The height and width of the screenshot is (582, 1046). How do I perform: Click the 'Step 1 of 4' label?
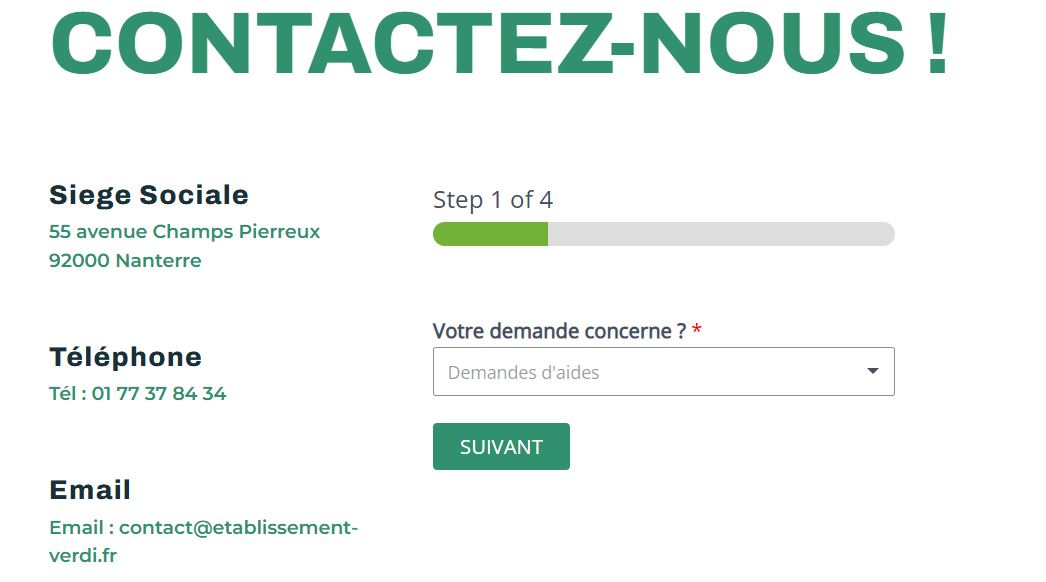tap(493, 199)
